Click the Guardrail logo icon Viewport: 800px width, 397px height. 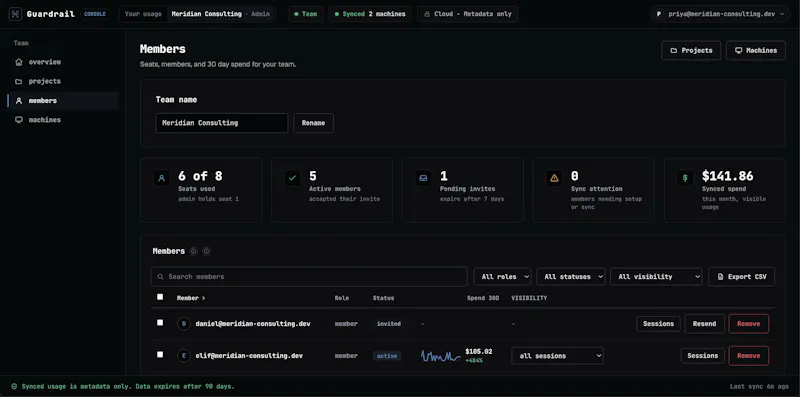15,14
